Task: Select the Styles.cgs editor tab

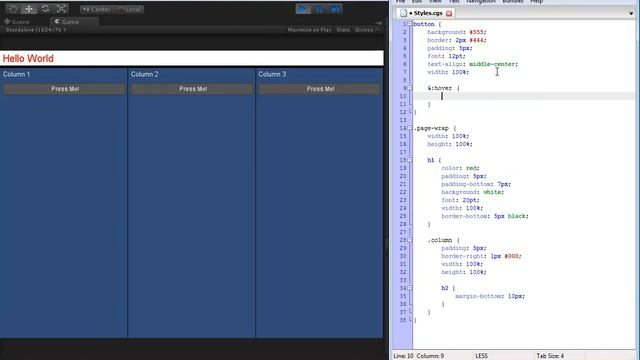Action: 426,13
